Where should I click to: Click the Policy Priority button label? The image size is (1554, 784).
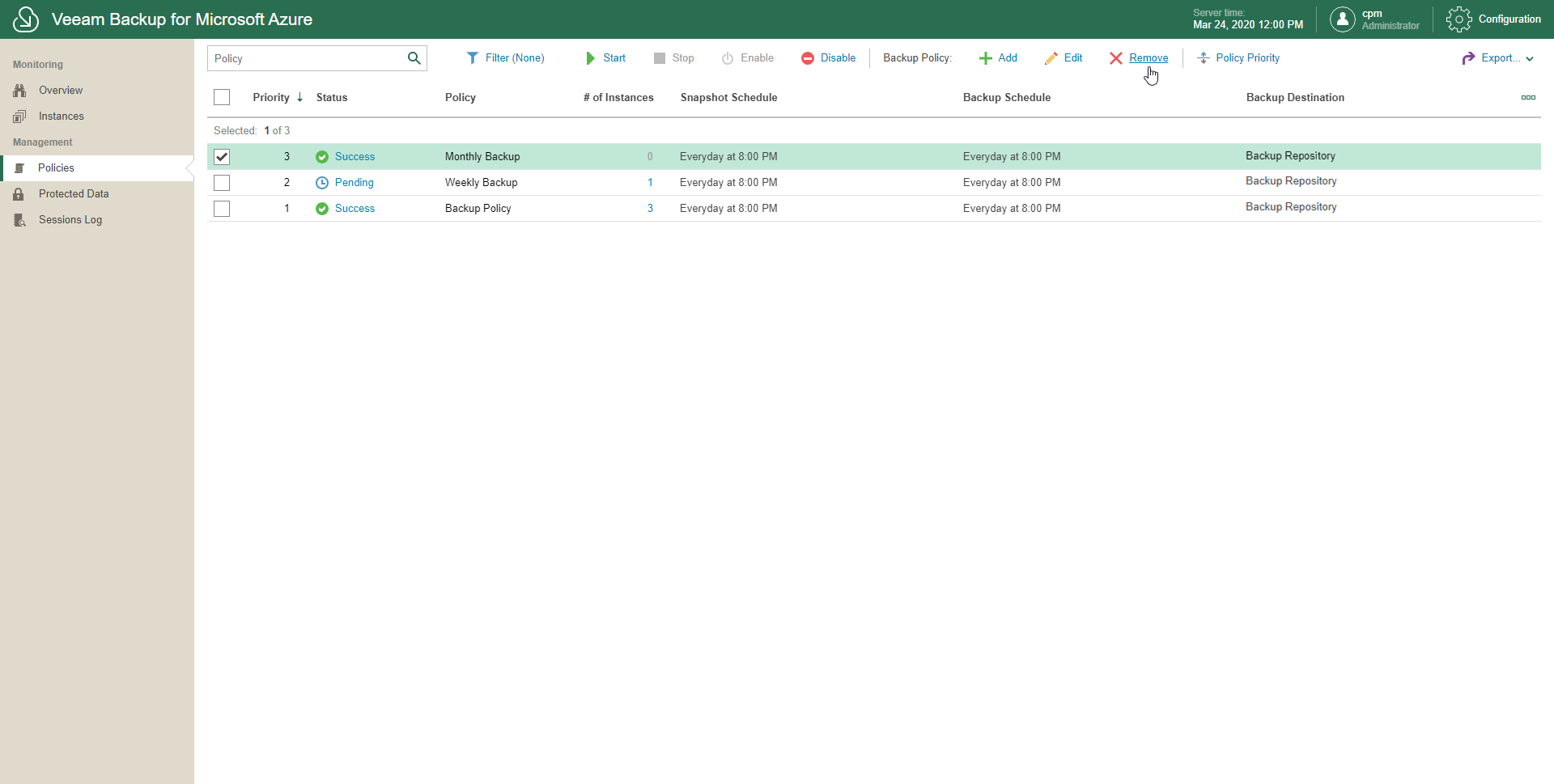1248,58
